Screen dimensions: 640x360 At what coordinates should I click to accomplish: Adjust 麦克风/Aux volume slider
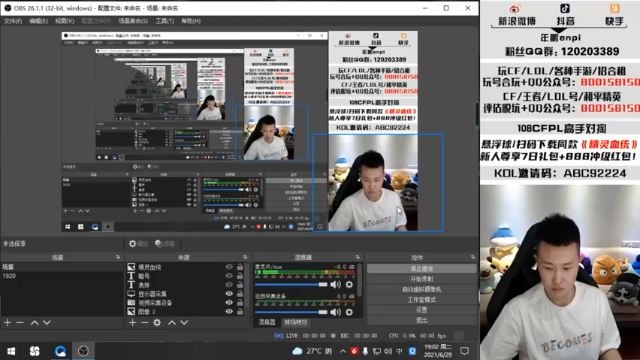[x=291, y=284]
